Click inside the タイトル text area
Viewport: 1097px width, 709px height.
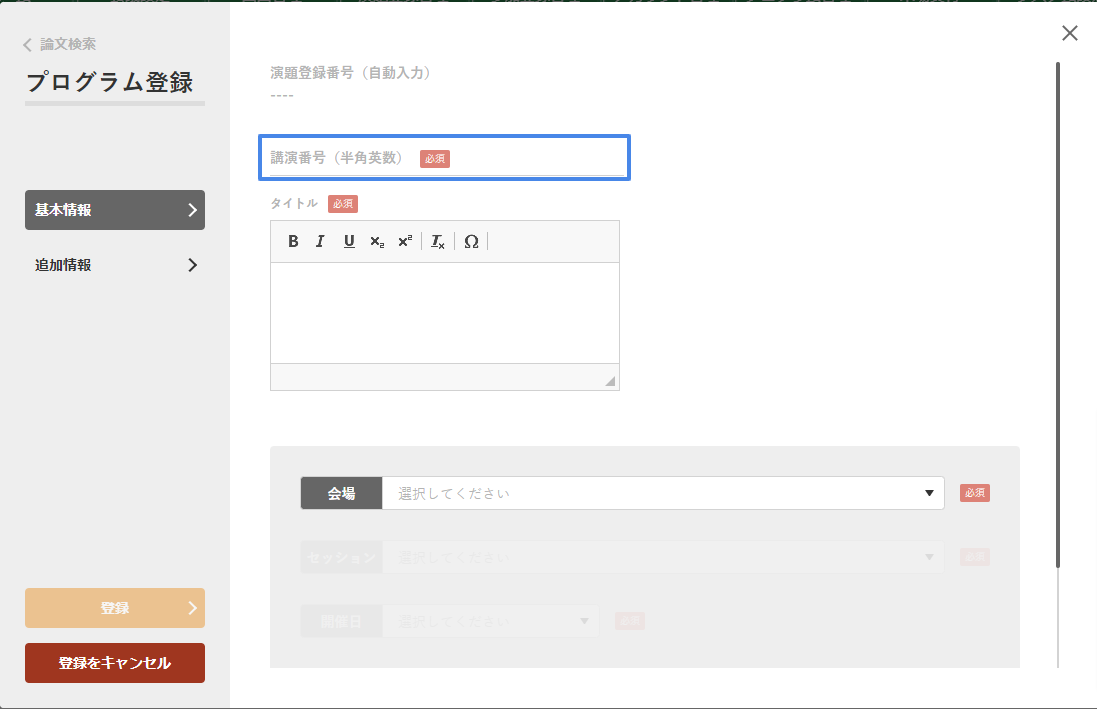[444, 312]
